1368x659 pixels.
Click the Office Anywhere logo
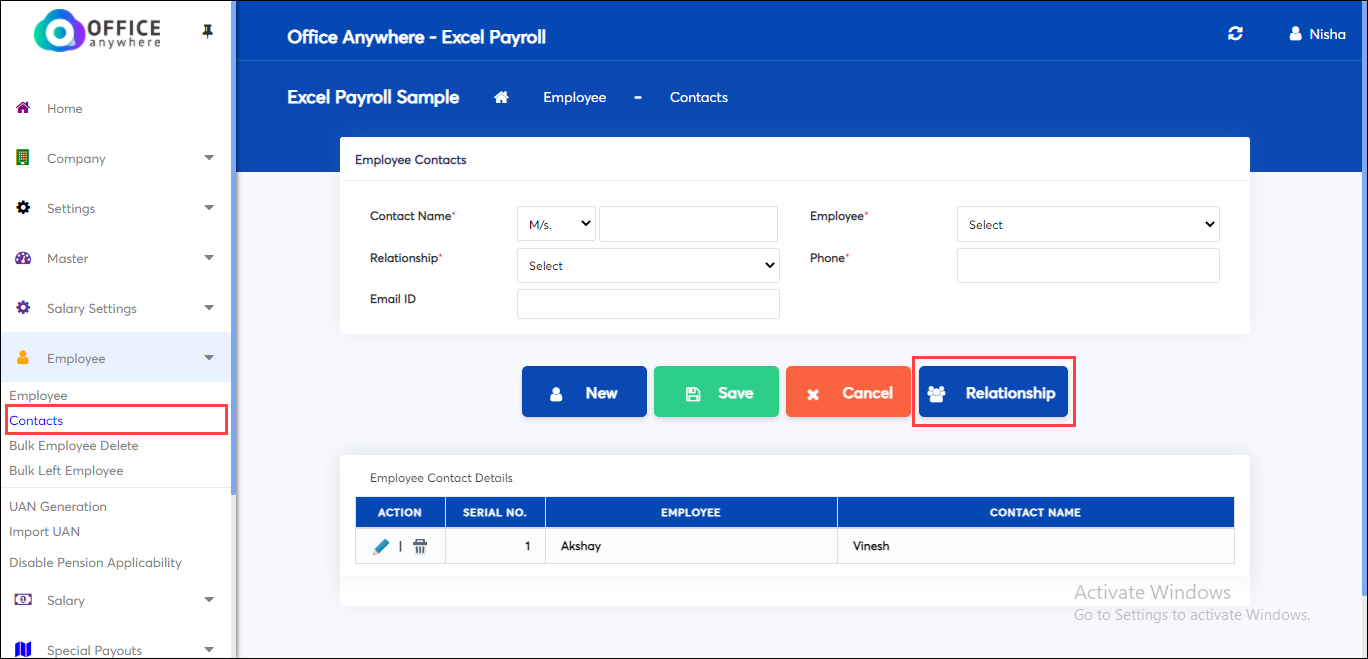tap(97, 32)
